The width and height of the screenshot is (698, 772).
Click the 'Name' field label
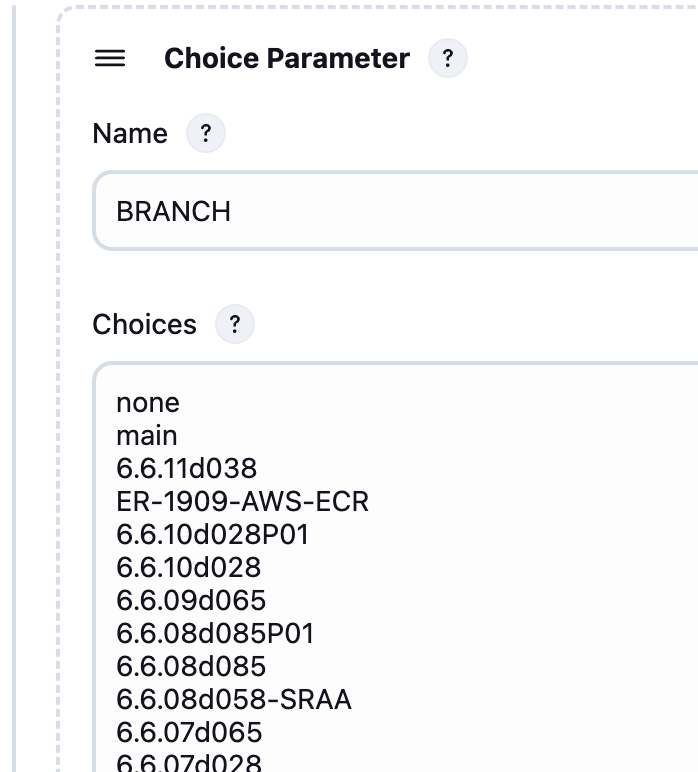[129, 134]
